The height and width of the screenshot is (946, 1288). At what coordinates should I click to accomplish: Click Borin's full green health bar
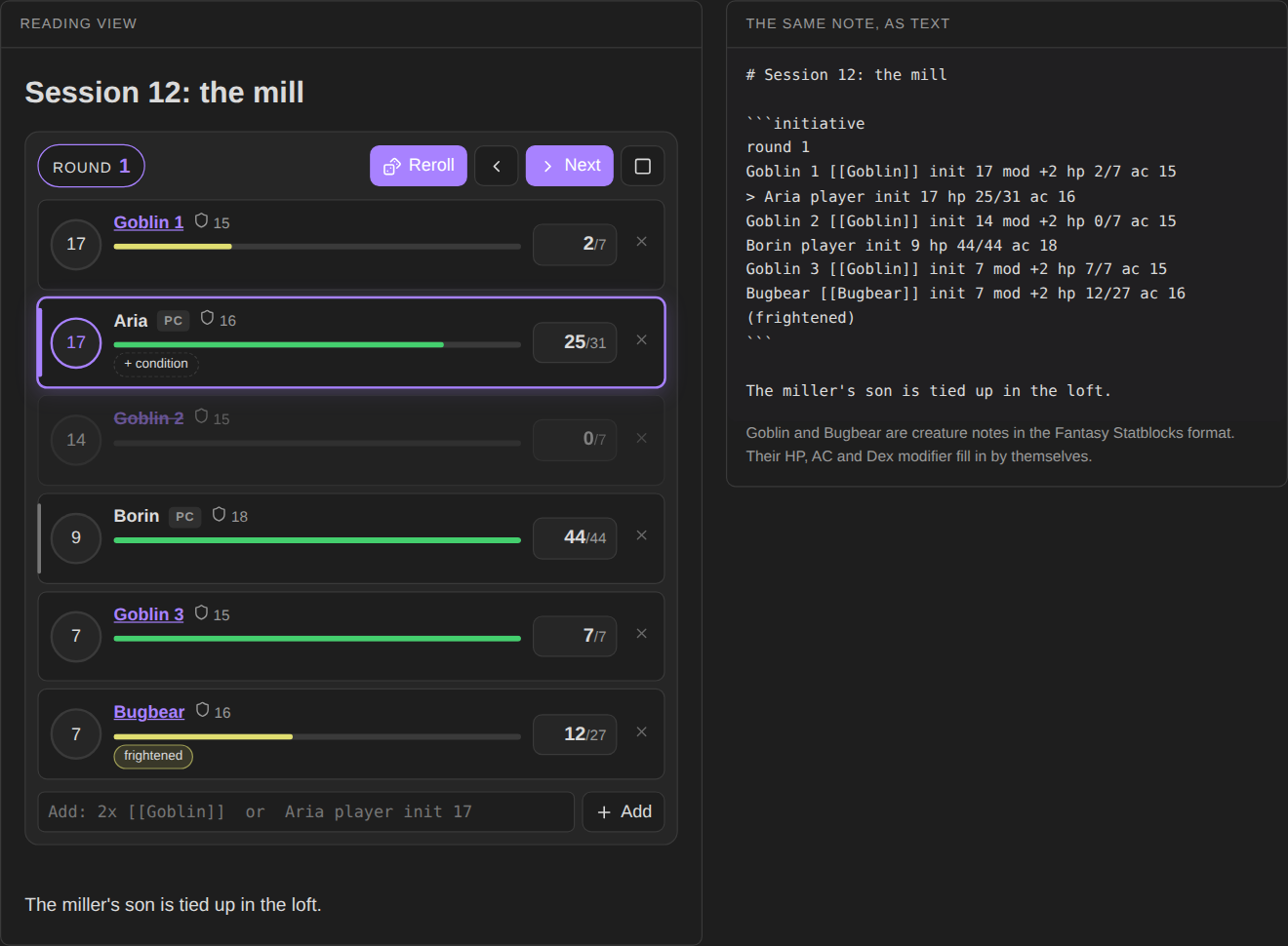click(317, 540)
